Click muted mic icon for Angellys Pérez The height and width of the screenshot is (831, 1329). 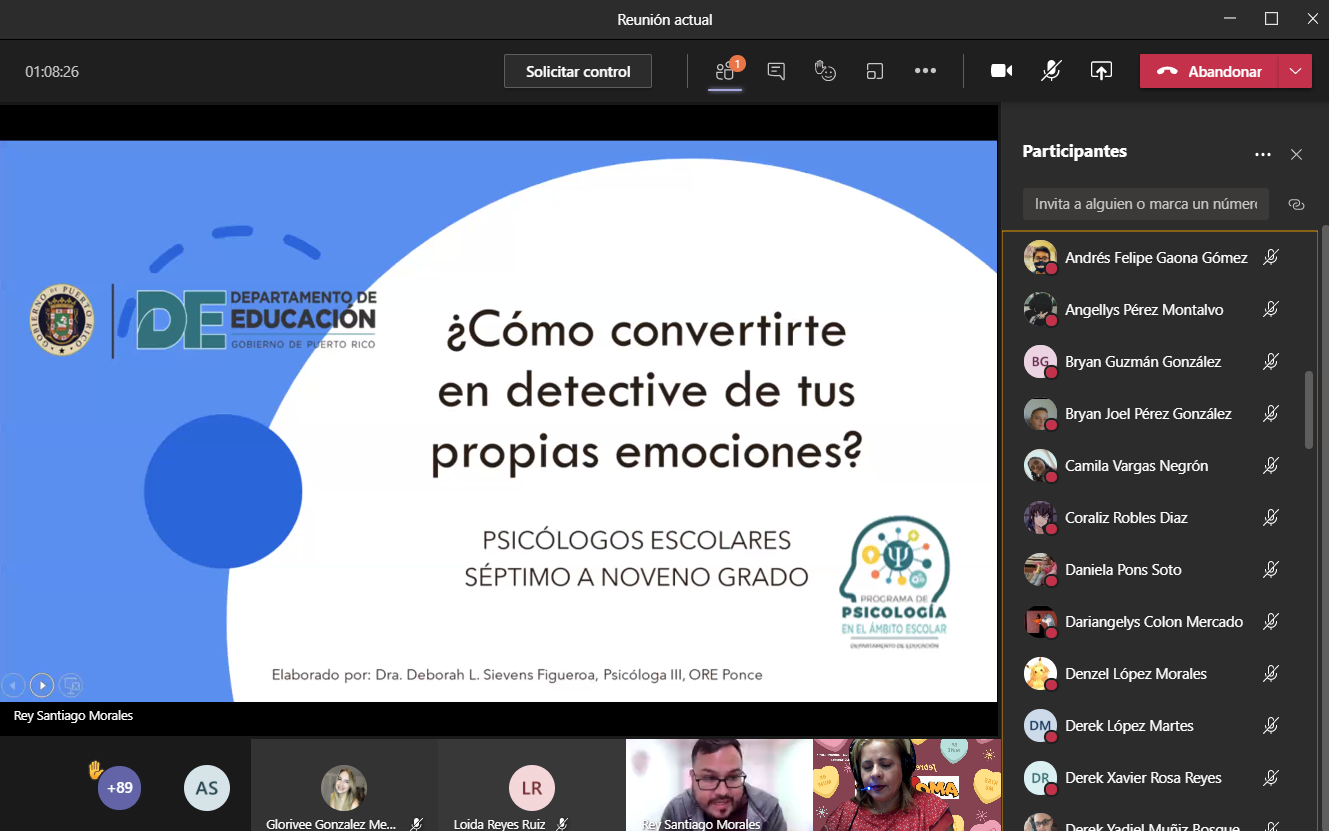click(1271, 309)
